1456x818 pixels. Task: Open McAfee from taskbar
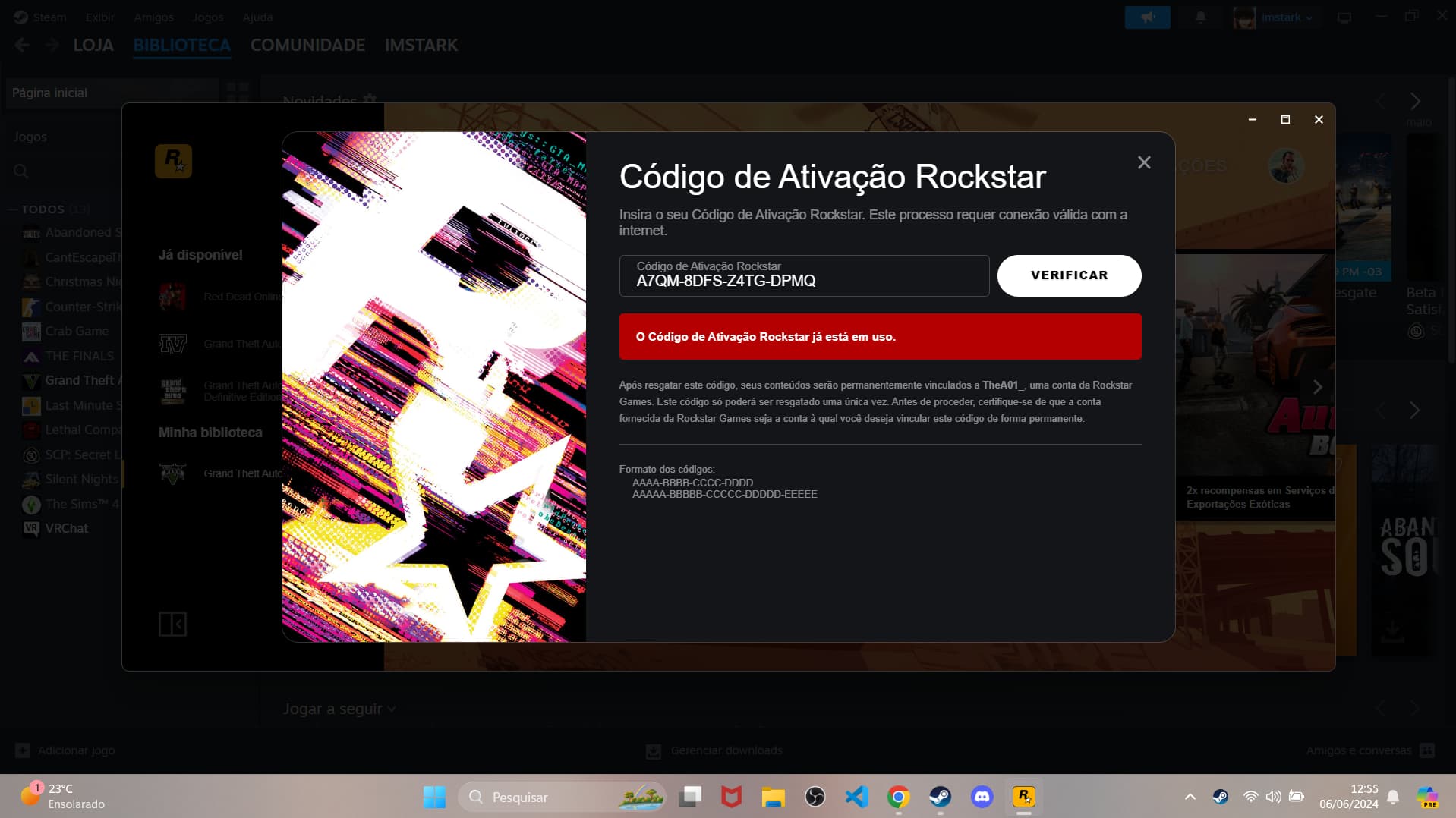(x=731, y=797)
